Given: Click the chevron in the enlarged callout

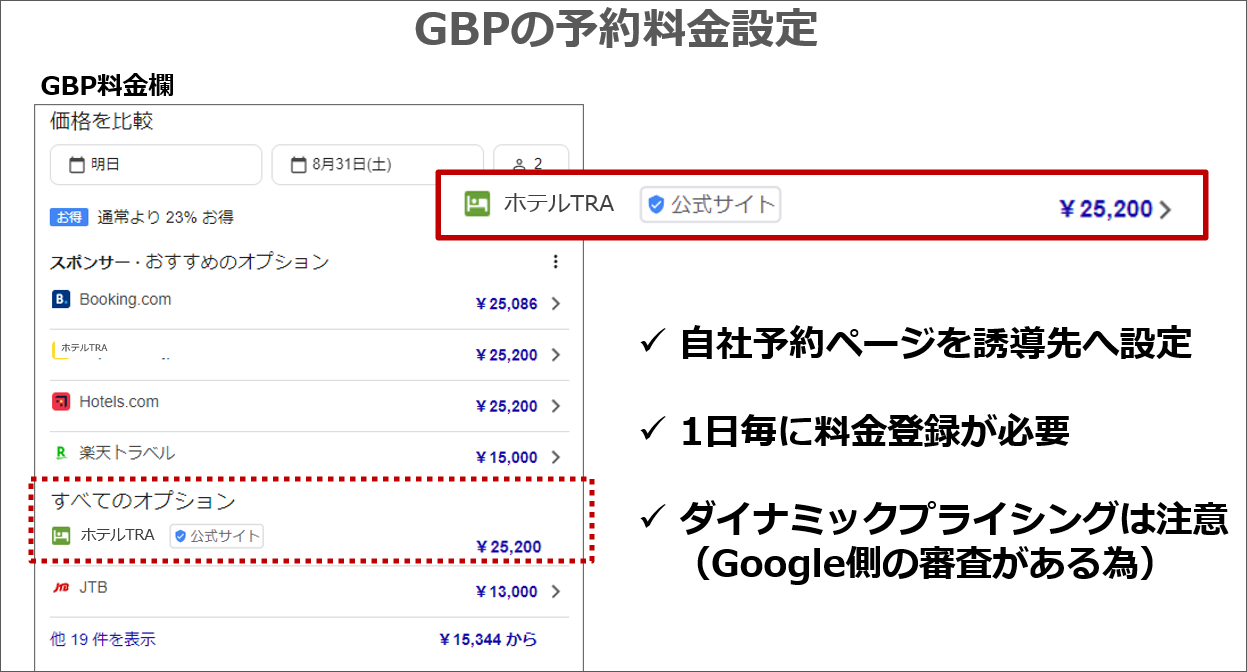Looking at the screenshot, I should click(x=1165, y=210).
